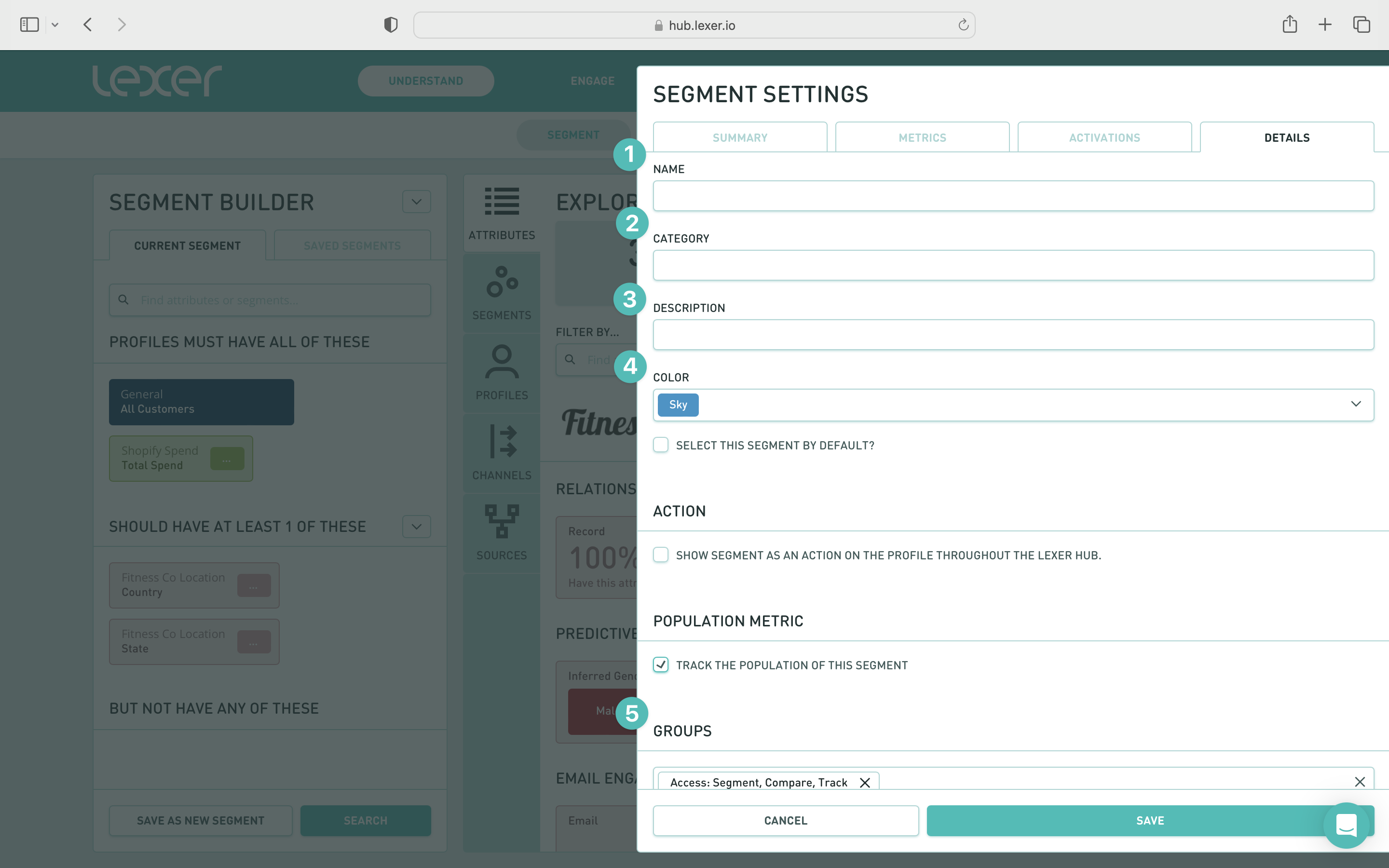Open the Sources sidebar icon
Viewport: 1389px width, 868px height.
click(502, 521)
